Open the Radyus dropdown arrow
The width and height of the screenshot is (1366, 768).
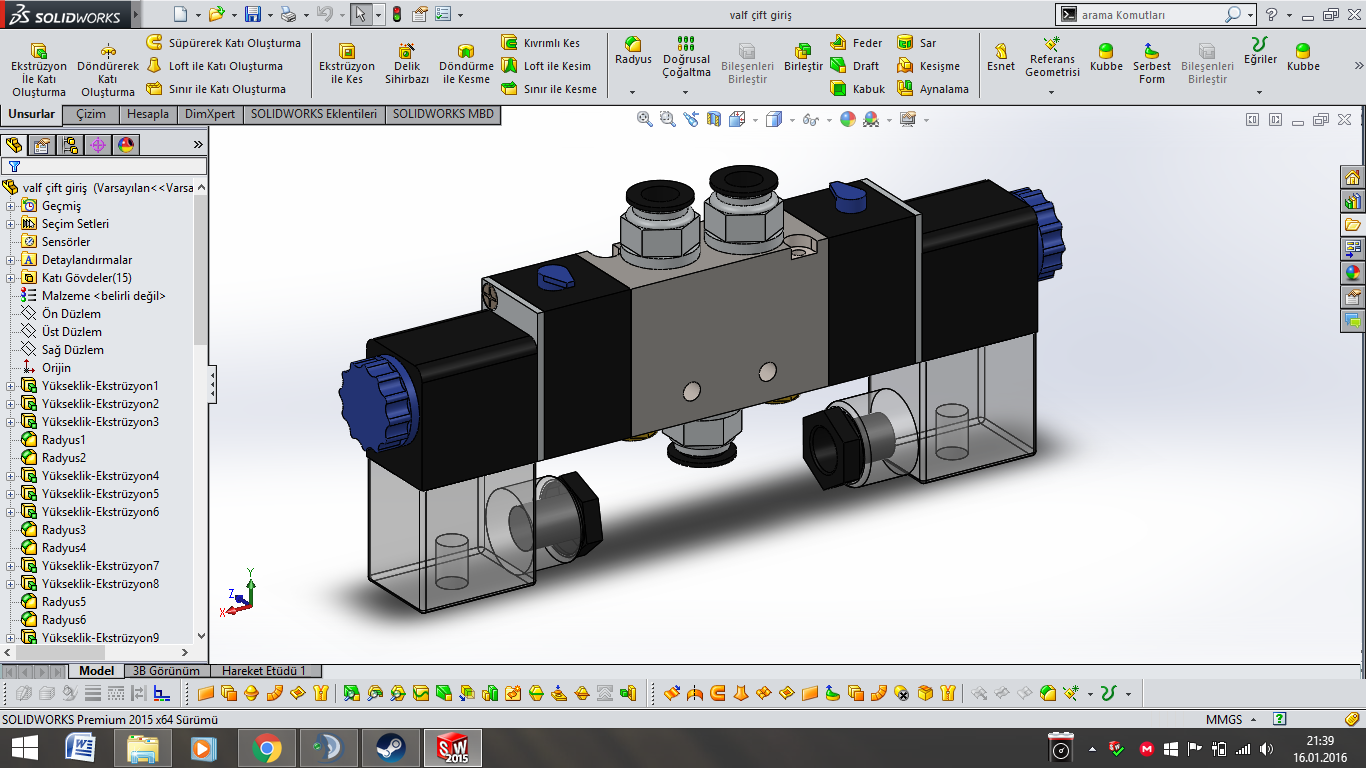tap(633, 92)
